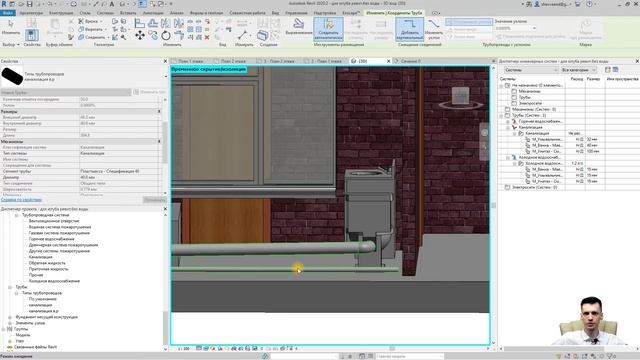Click the Tag on Placement (Марка) icon
640x360 pixels.
coord(585,29)
